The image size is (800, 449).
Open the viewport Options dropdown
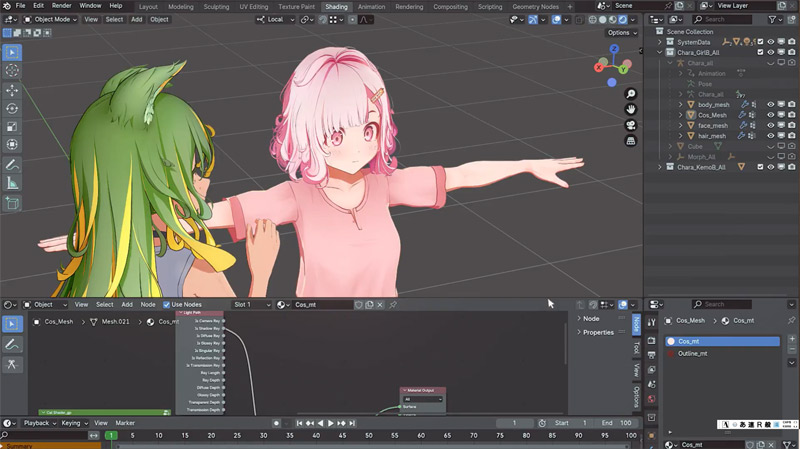point(622,33)
